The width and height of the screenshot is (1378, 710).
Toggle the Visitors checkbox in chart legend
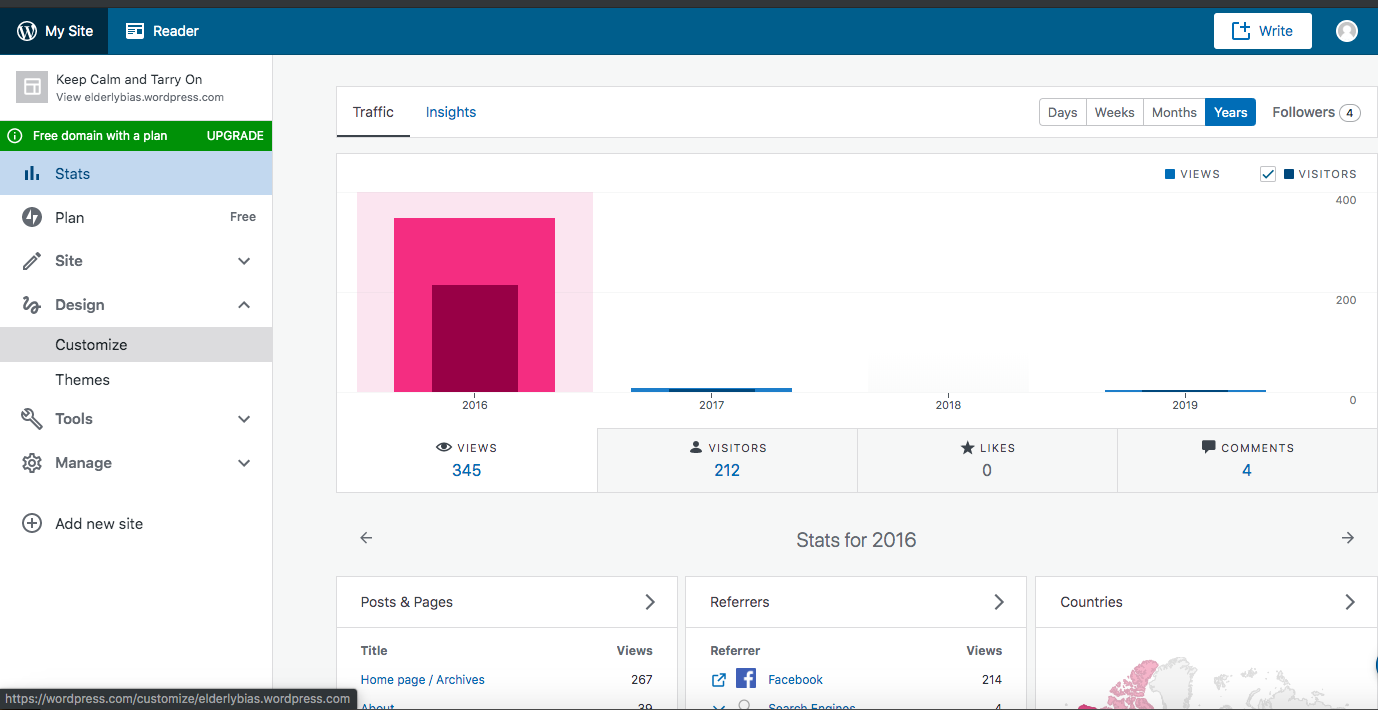coord(1268,174)
